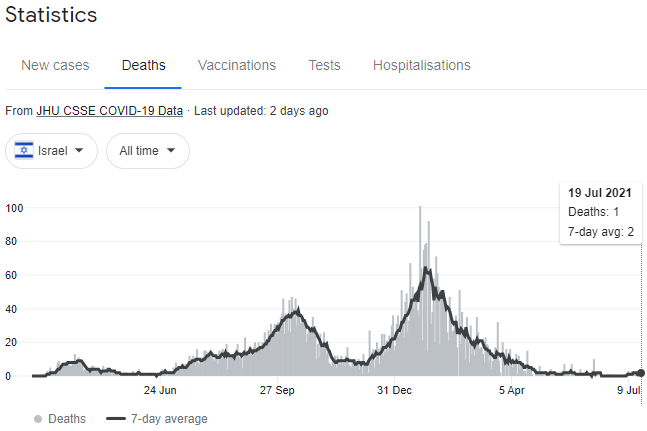The width and height of the screenshot is (647, 431).
Task: Expand the Israel country dropdown arrow
Action: click(x=79, y=151)
